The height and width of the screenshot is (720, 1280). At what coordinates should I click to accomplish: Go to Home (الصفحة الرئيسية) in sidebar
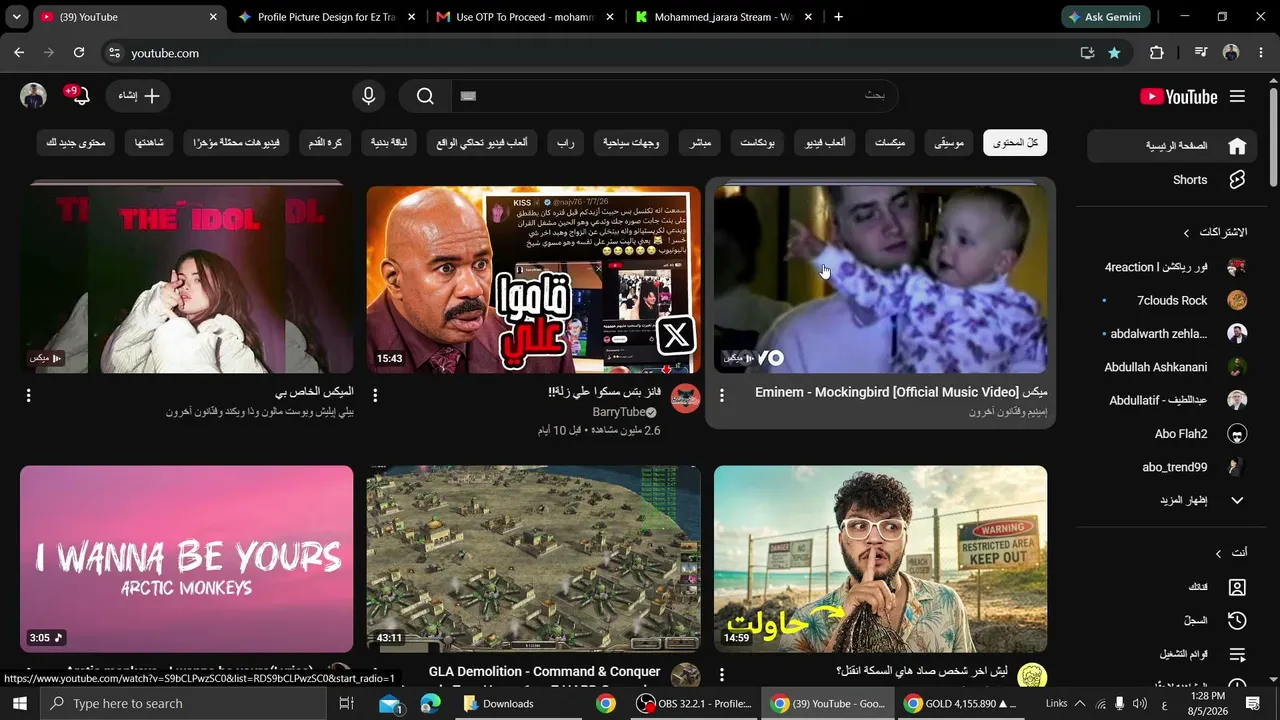pyautogui.click(x=1172, y=146)
